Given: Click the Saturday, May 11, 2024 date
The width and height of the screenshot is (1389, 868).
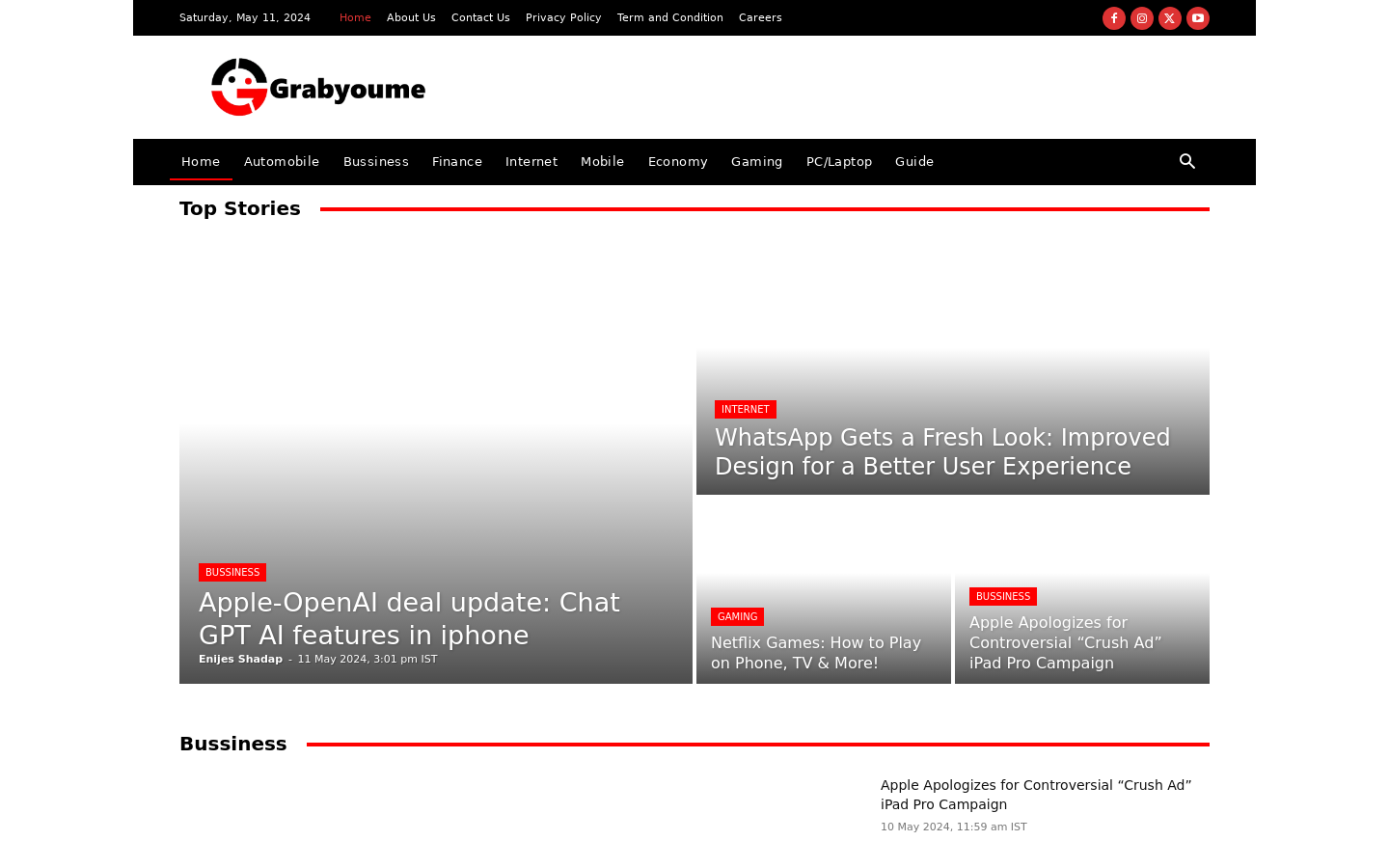Looking at the screenshot, I should pos(245,17).
